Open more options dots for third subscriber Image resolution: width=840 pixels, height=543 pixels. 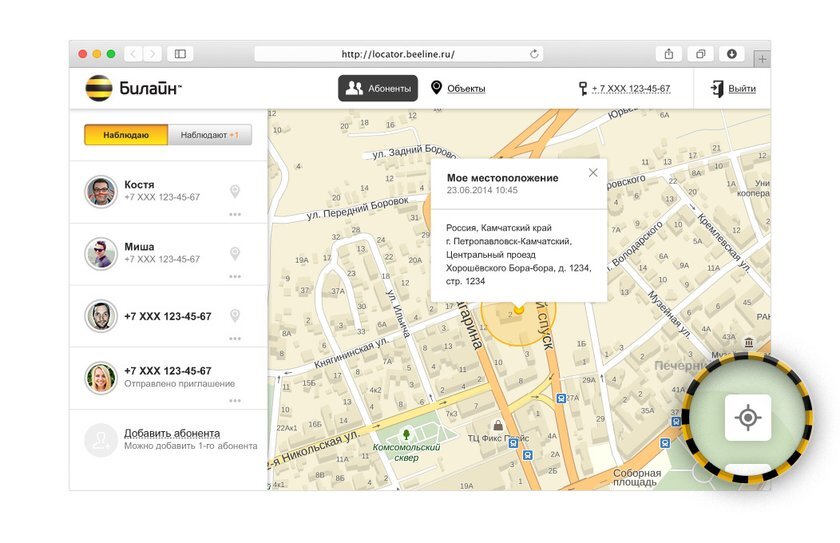235,338
